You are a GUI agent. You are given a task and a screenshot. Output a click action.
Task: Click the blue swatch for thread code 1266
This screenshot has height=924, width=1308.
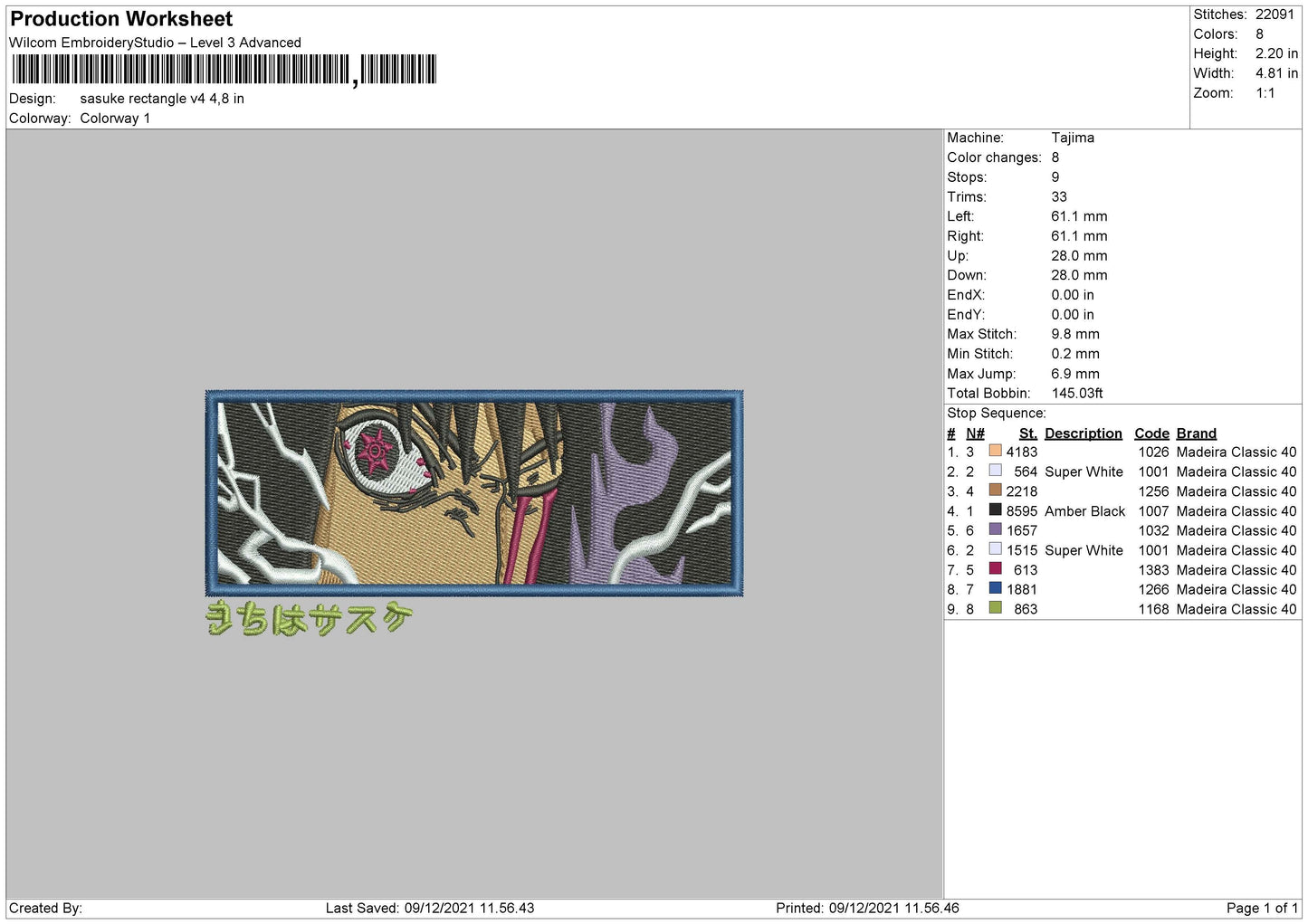[x=995, y=588]
